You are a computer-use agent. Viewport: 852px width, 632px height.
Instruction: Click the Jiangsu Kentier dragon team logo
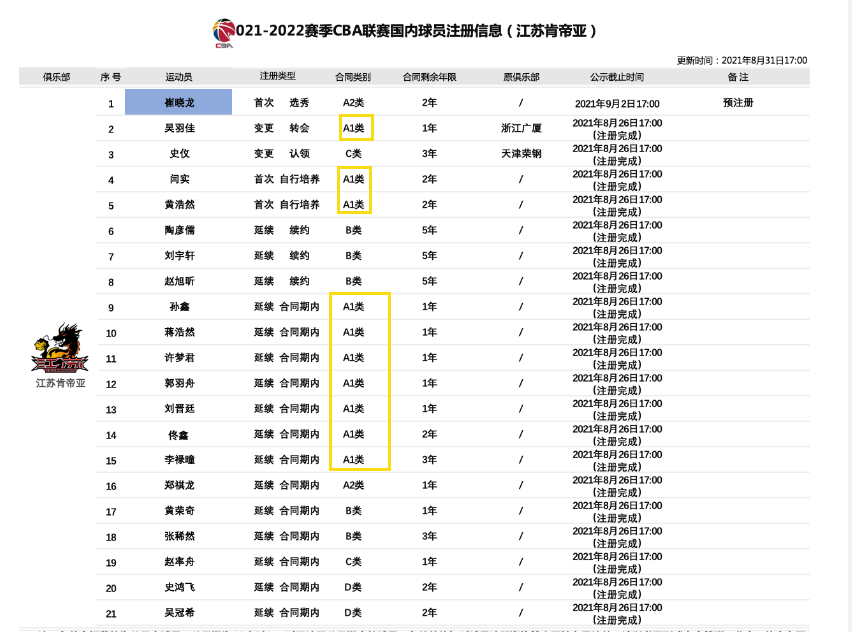pos(60,348)
